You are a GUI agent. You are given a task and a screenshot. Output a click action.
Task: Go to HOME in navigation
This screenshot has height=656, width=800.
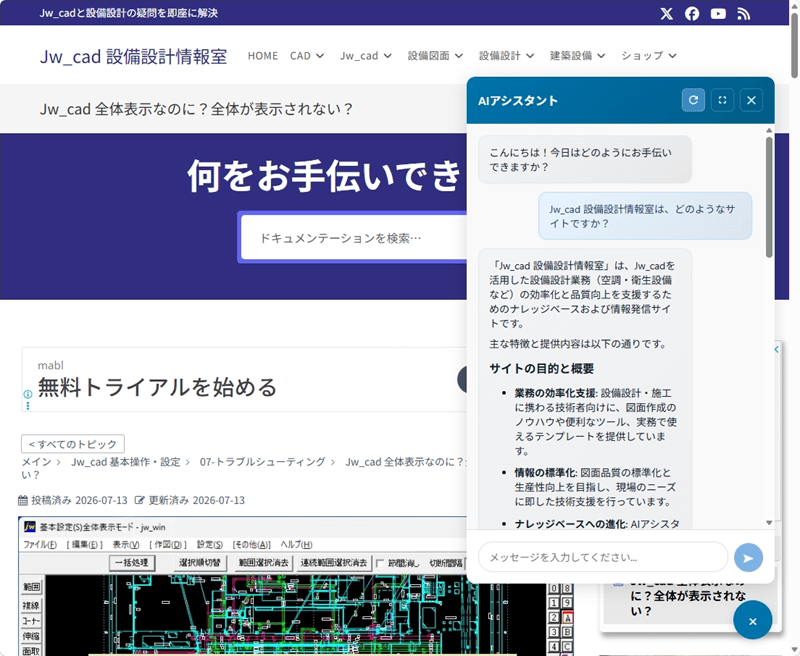tap(263, 56)
